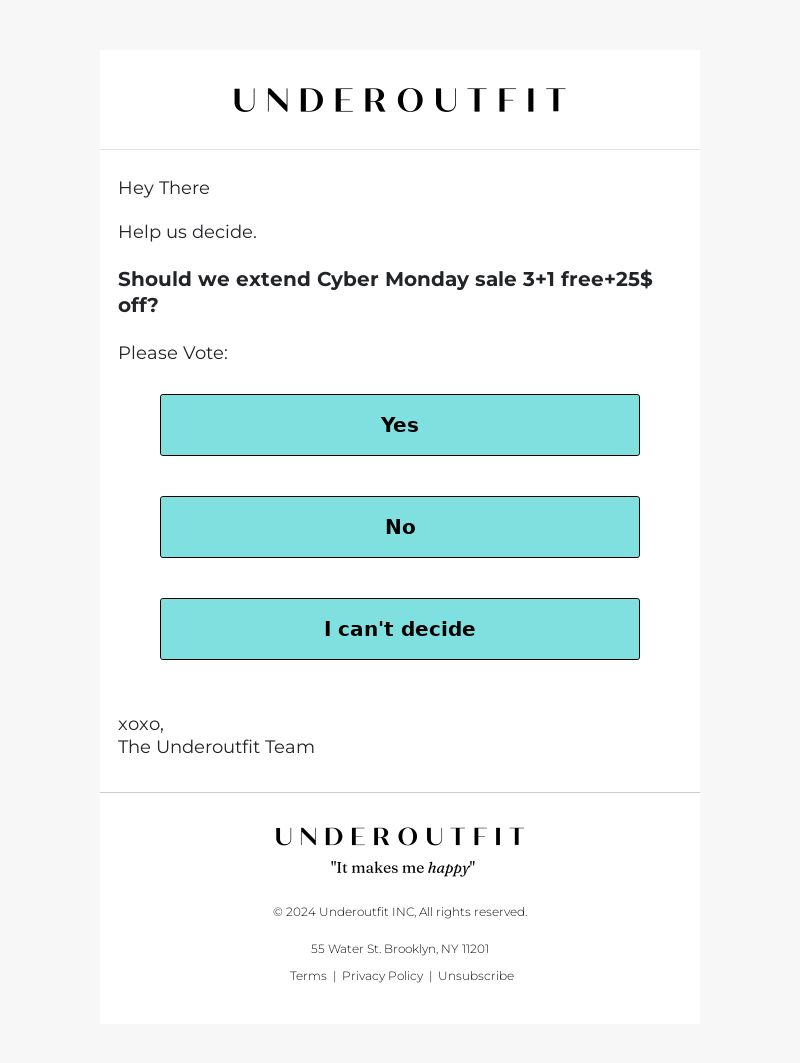Screen dimensions: 800x1063
Task: Vote Yes to extend the sale
Action: pyautogui.click(x=400, y=425)
